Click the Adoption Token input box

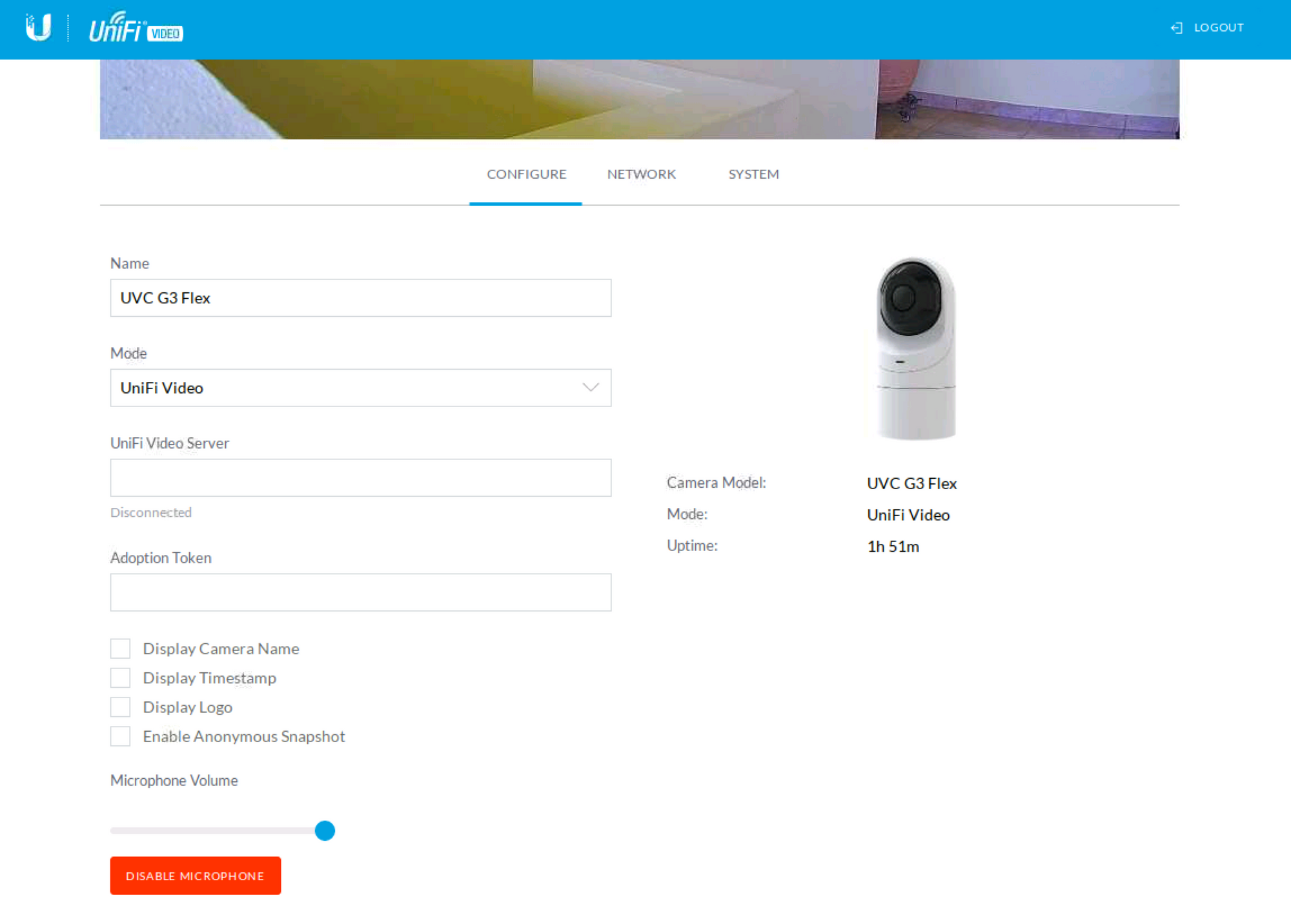(x=360, y=592)
